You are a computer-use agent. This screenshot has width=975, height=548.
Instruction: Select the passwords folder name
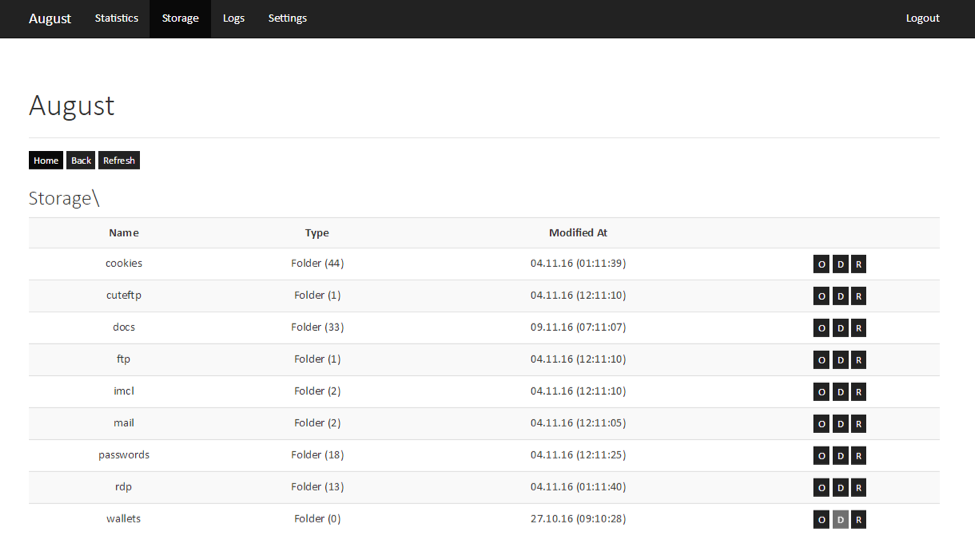[x=124, y=455]
